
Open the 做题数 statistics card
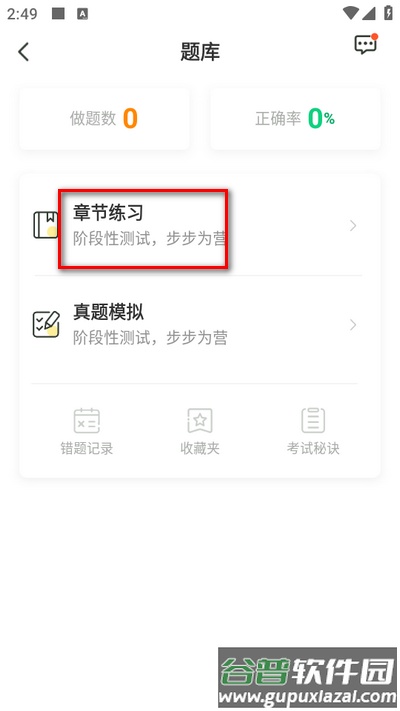104,119
